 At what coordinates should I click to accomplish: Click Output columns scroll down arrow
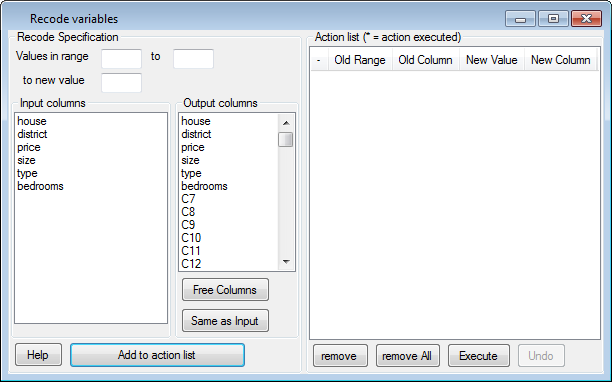286,262
